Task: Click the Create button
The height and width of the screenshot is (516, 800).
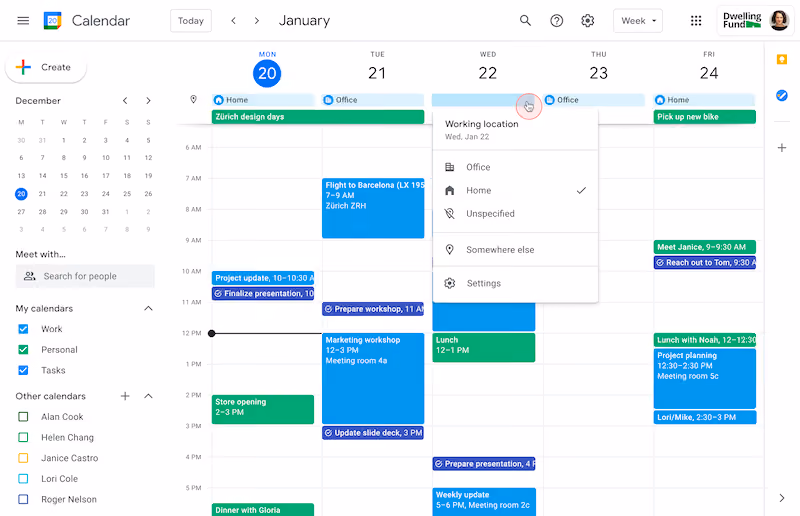Action: [46, 67]
